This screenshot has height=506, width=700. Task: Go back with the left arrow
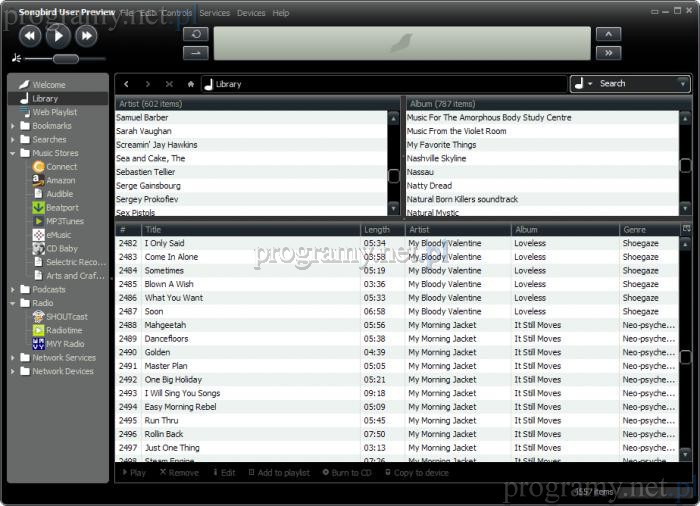[126, 84]
